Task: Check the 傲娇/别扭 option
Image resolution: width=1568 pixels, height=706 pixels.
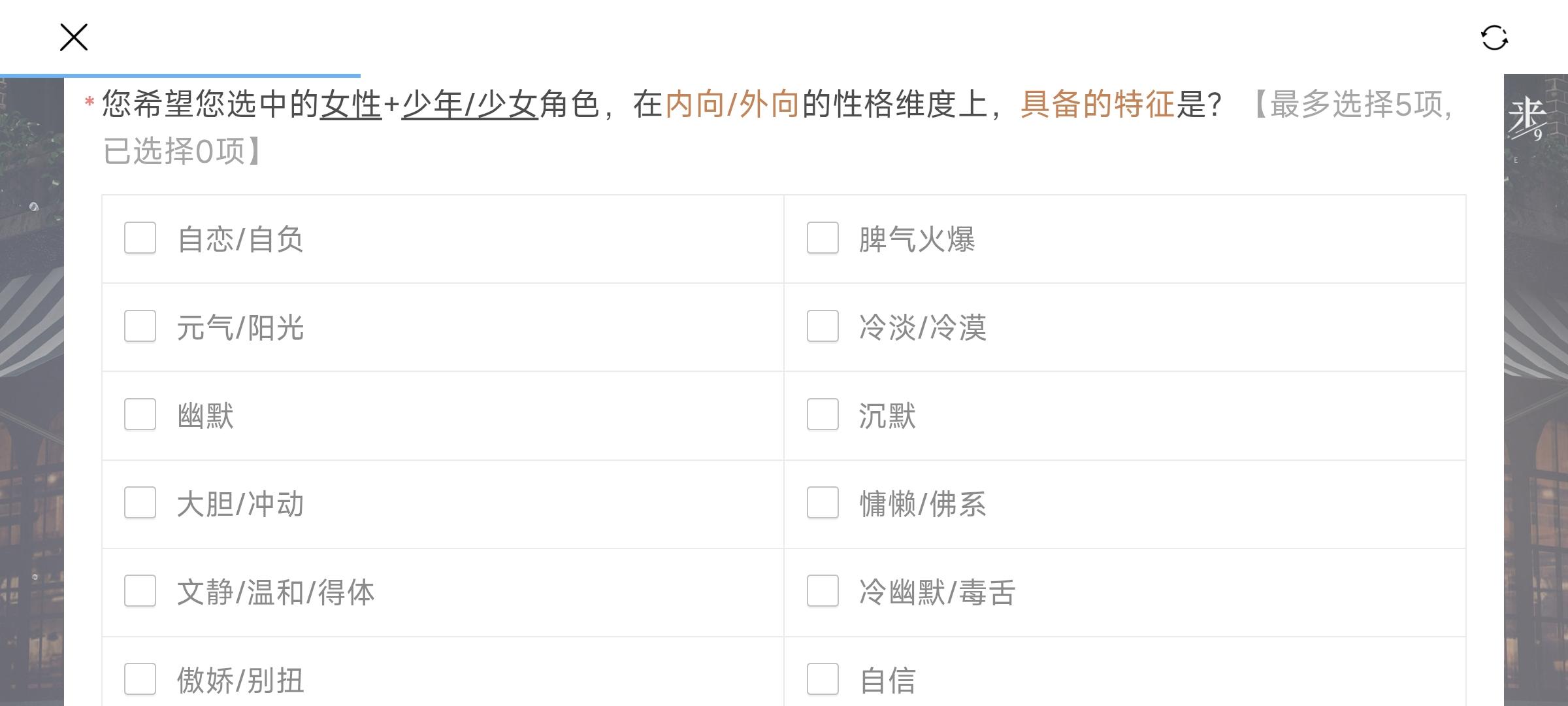Action: pos(140,679)
